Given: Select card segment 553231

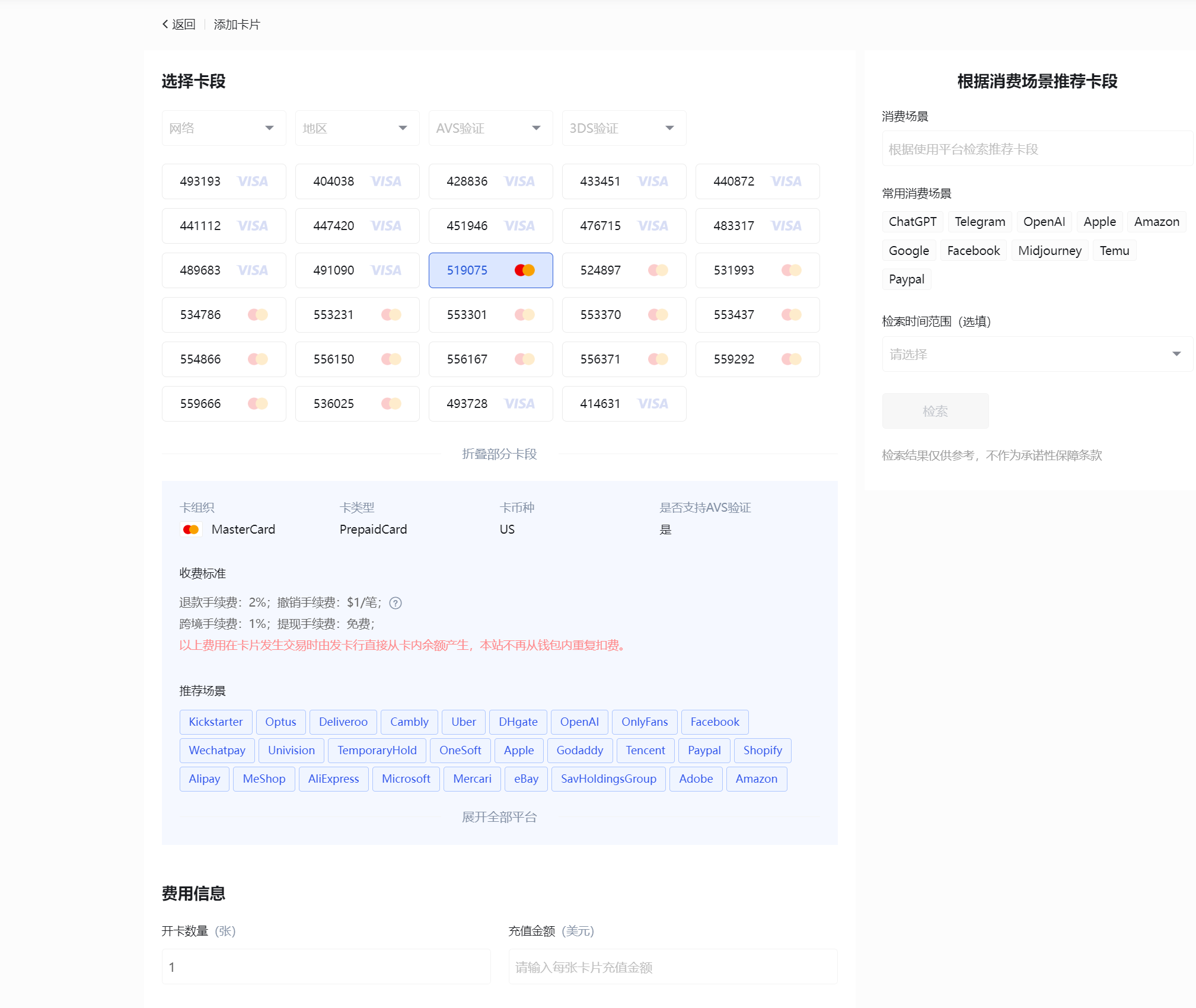Looking at the screenshot, I should coord(357,315).
